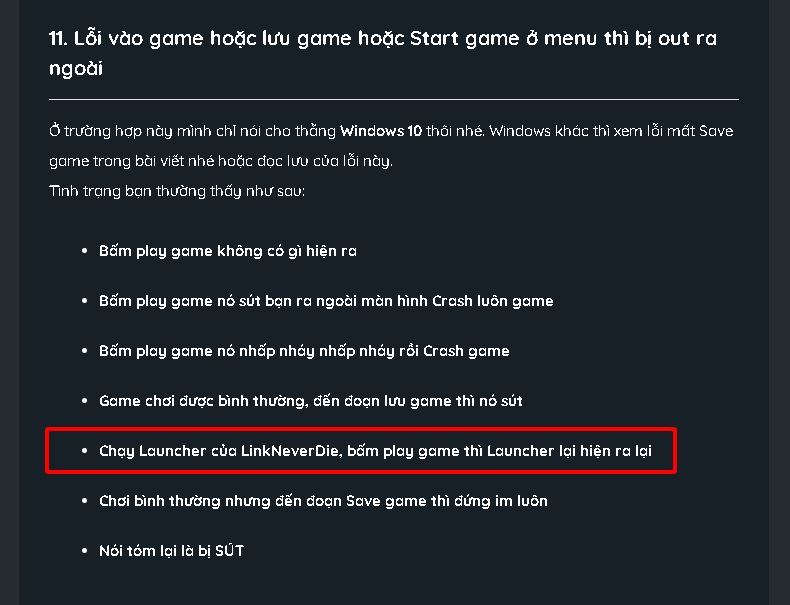Select the "Bấm play game không có gì hiện ra" item
The image size is (790, 605).
point(228,251)
